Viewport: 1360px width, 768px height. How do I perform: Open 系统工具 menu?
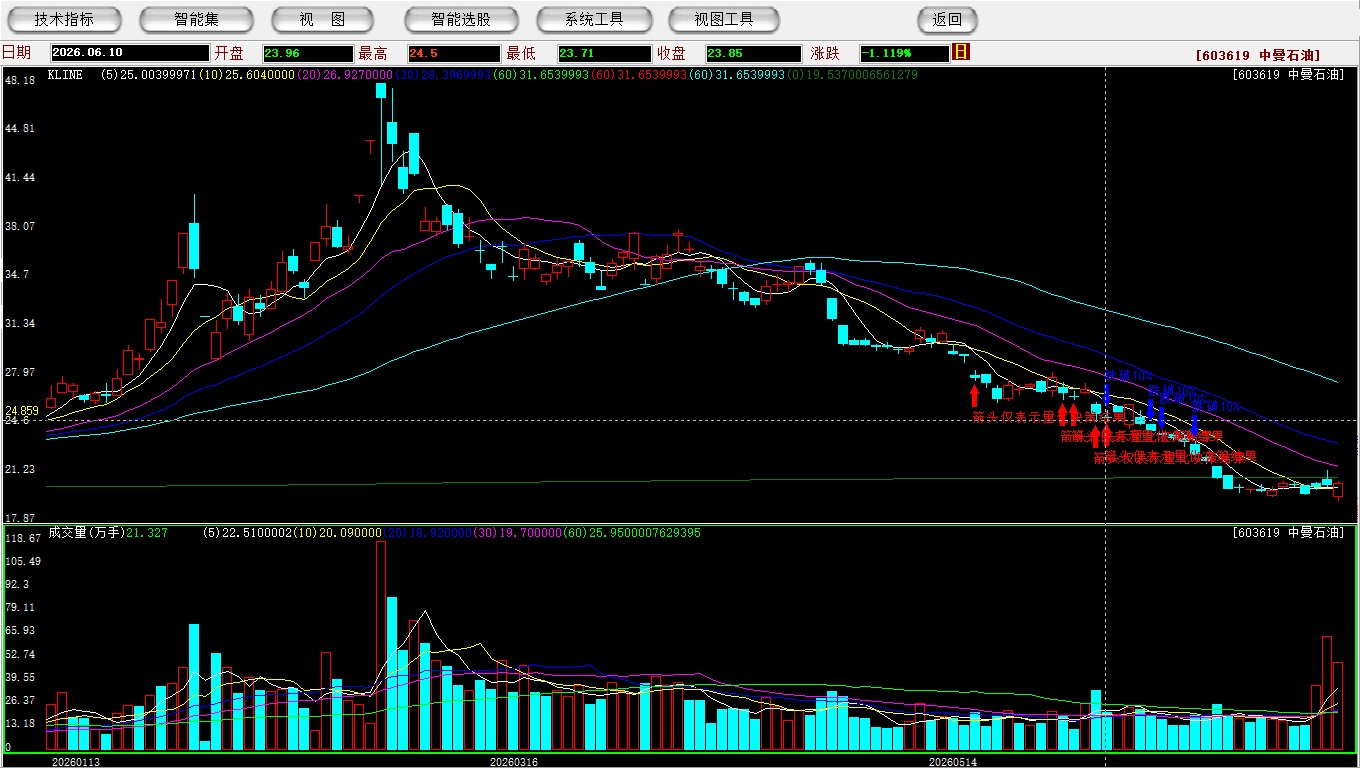click(594, 19)
